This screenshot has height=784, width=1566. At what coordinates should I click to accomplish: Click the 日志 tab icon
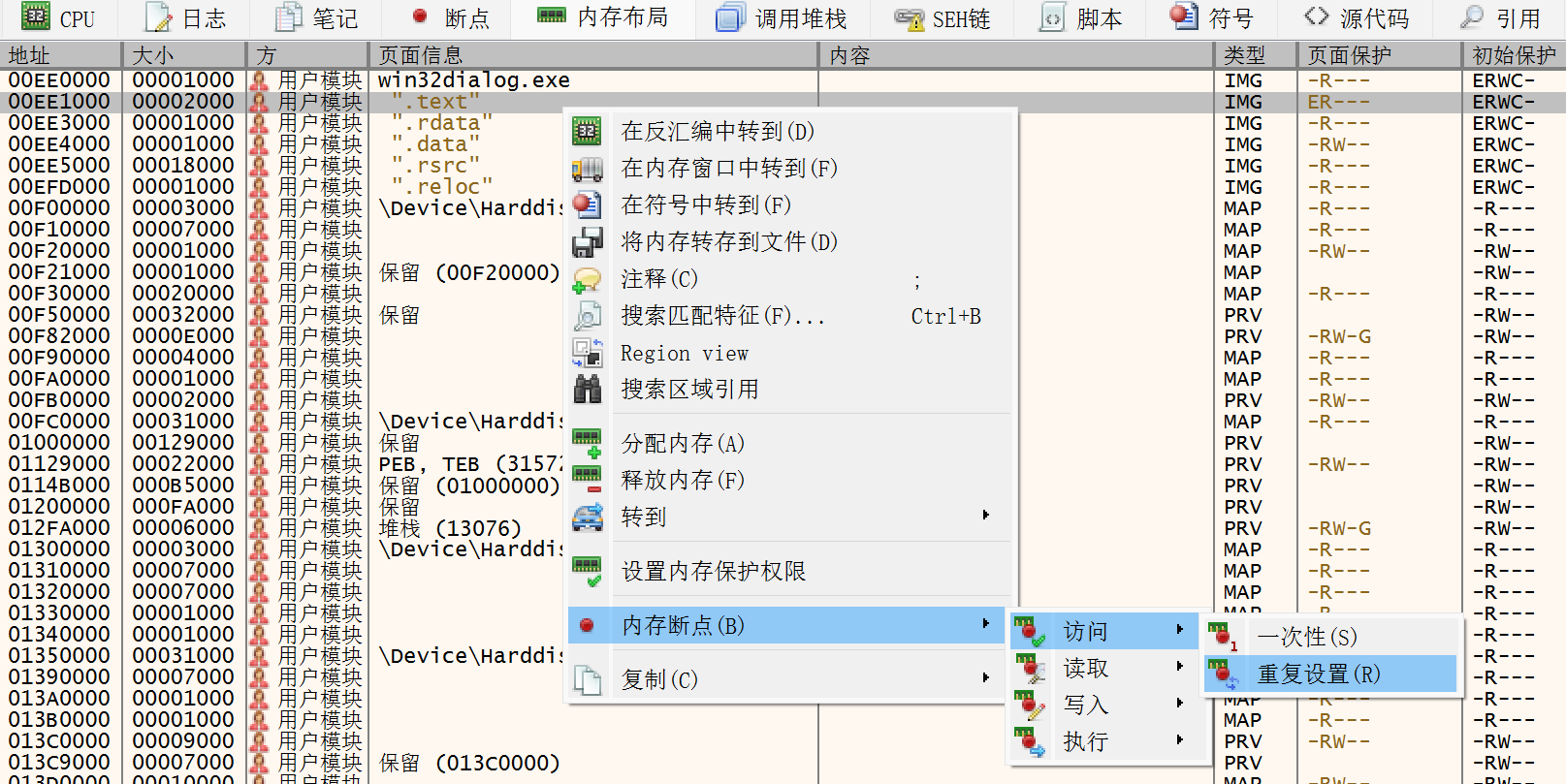tap(158, 17)
